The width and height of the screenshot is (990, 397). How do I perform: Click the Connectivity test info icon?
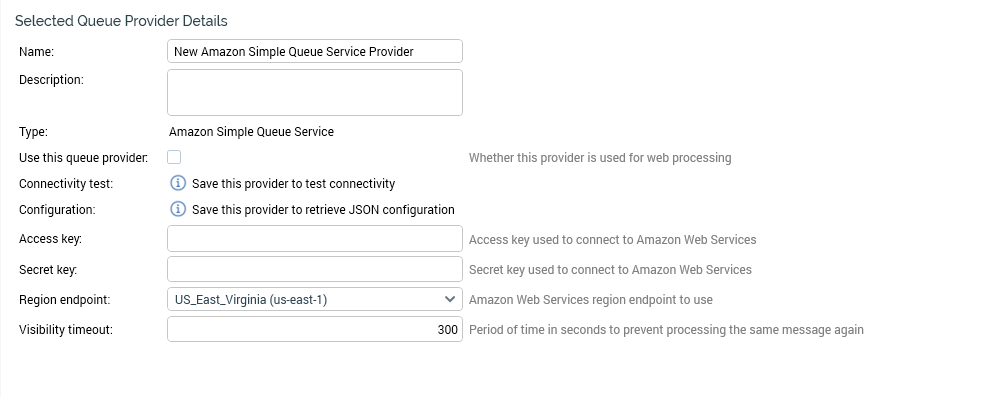pyautogui.click(x=178, y=183)
